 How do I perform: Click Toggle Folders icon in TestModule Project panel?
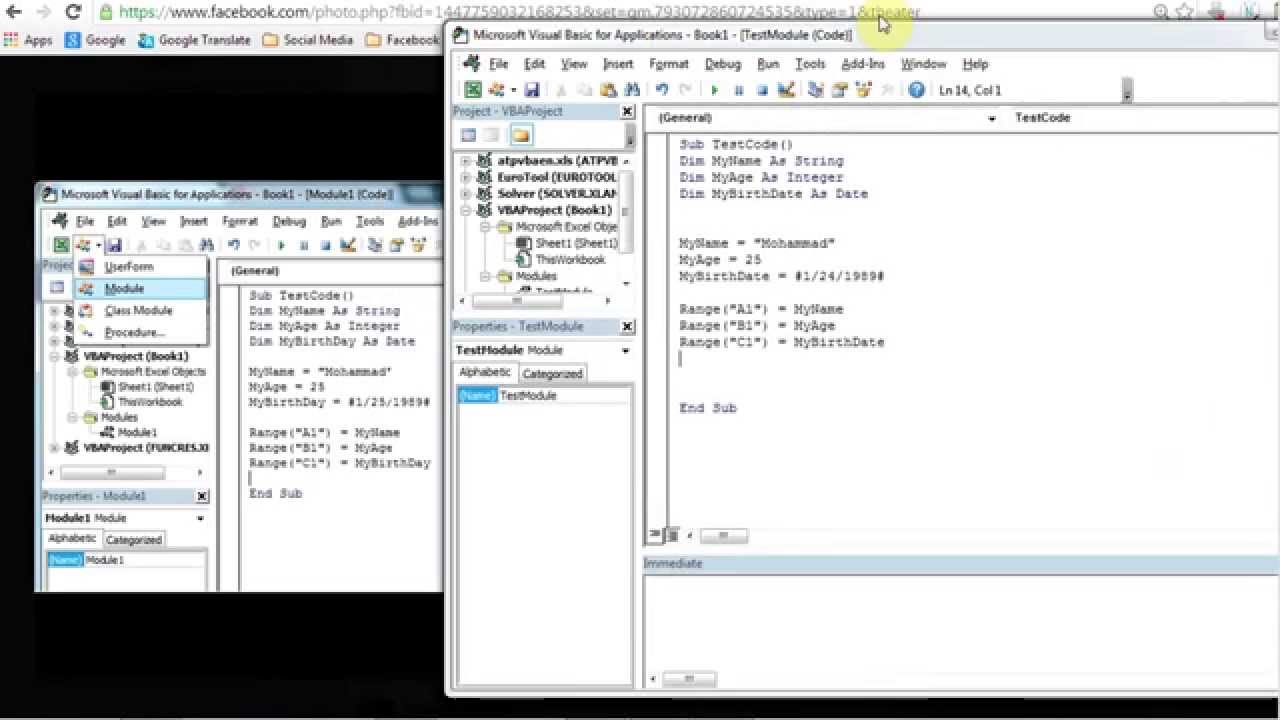pos(521,135)
